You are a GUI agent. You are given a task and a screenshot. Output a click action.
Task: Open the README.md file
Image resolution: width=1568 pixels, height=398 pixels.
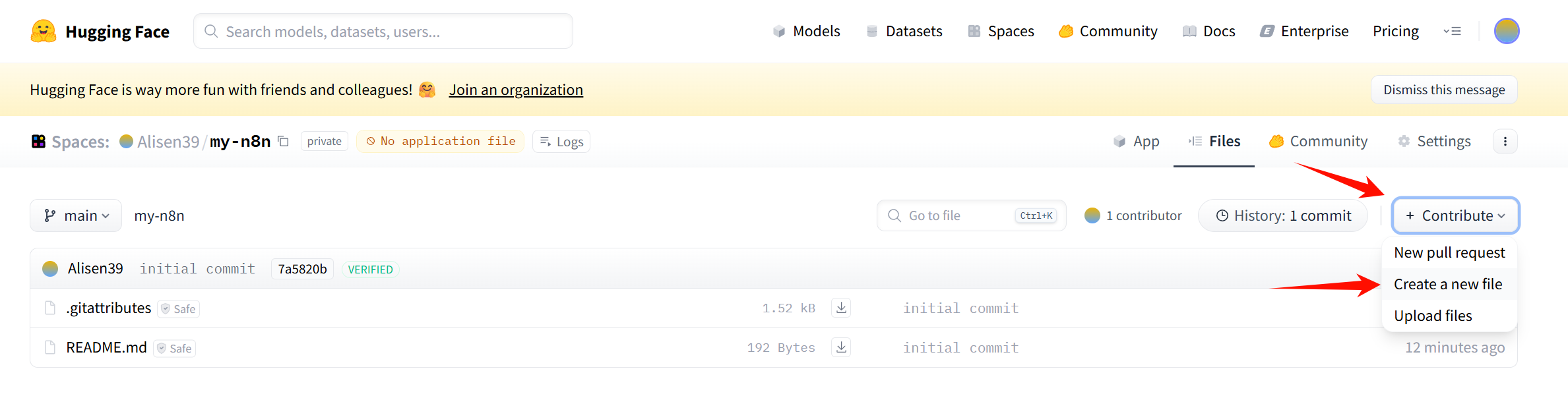106,347
